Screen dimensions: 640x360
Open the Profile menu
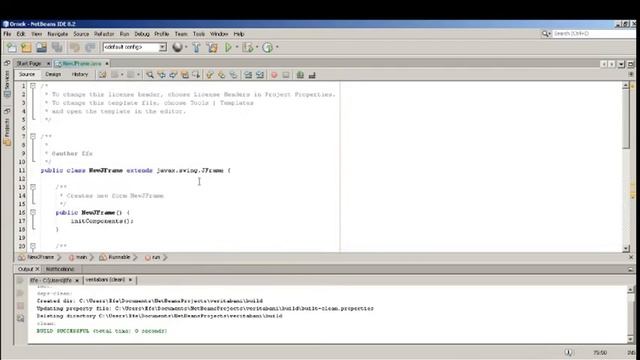click(162, 34)
